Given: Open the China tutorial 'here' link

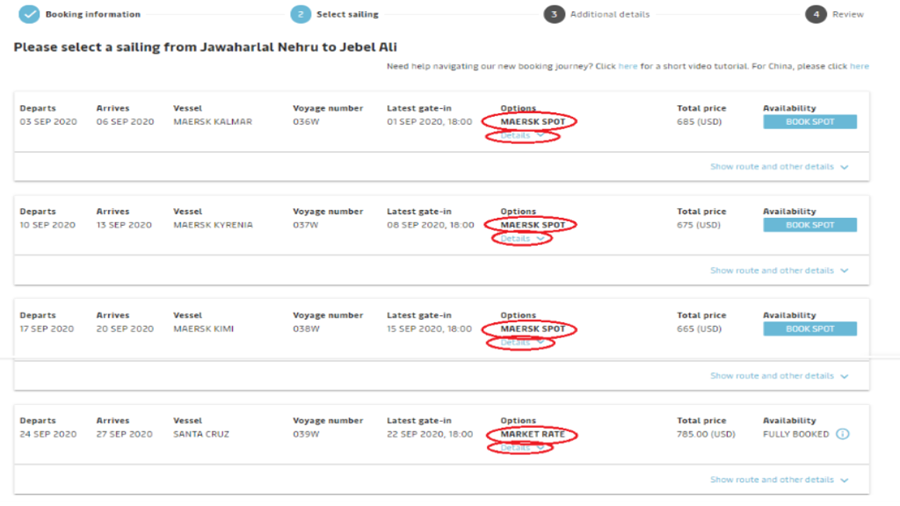Looking at the screenshot, I should (859, 67).
